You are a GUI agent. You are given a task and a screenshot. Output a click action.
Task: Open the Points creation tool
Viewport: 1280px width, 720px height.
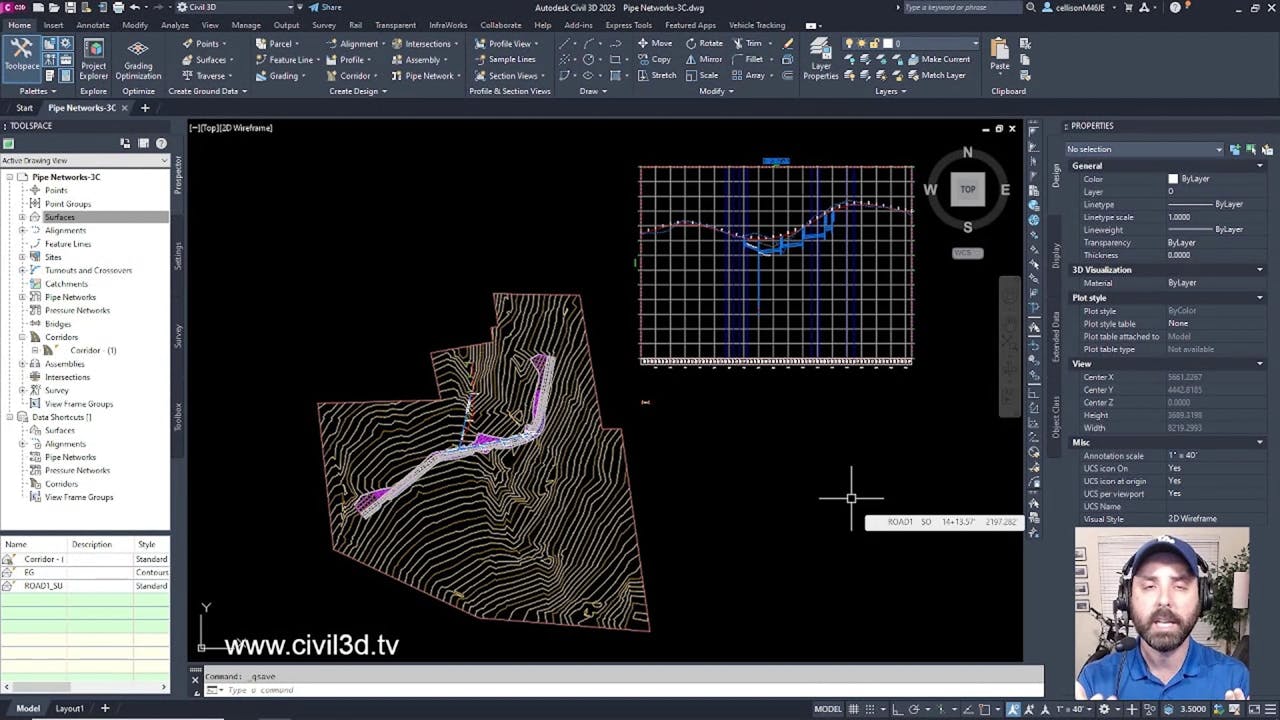tap(205, 43)
